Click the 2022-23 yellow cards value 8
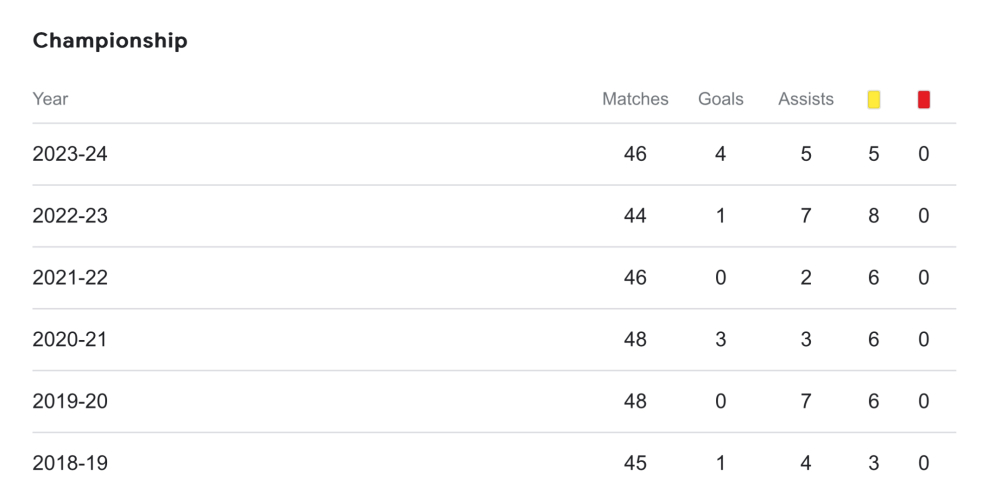Viewport: 1001px width, 500px height. point(874,216)
